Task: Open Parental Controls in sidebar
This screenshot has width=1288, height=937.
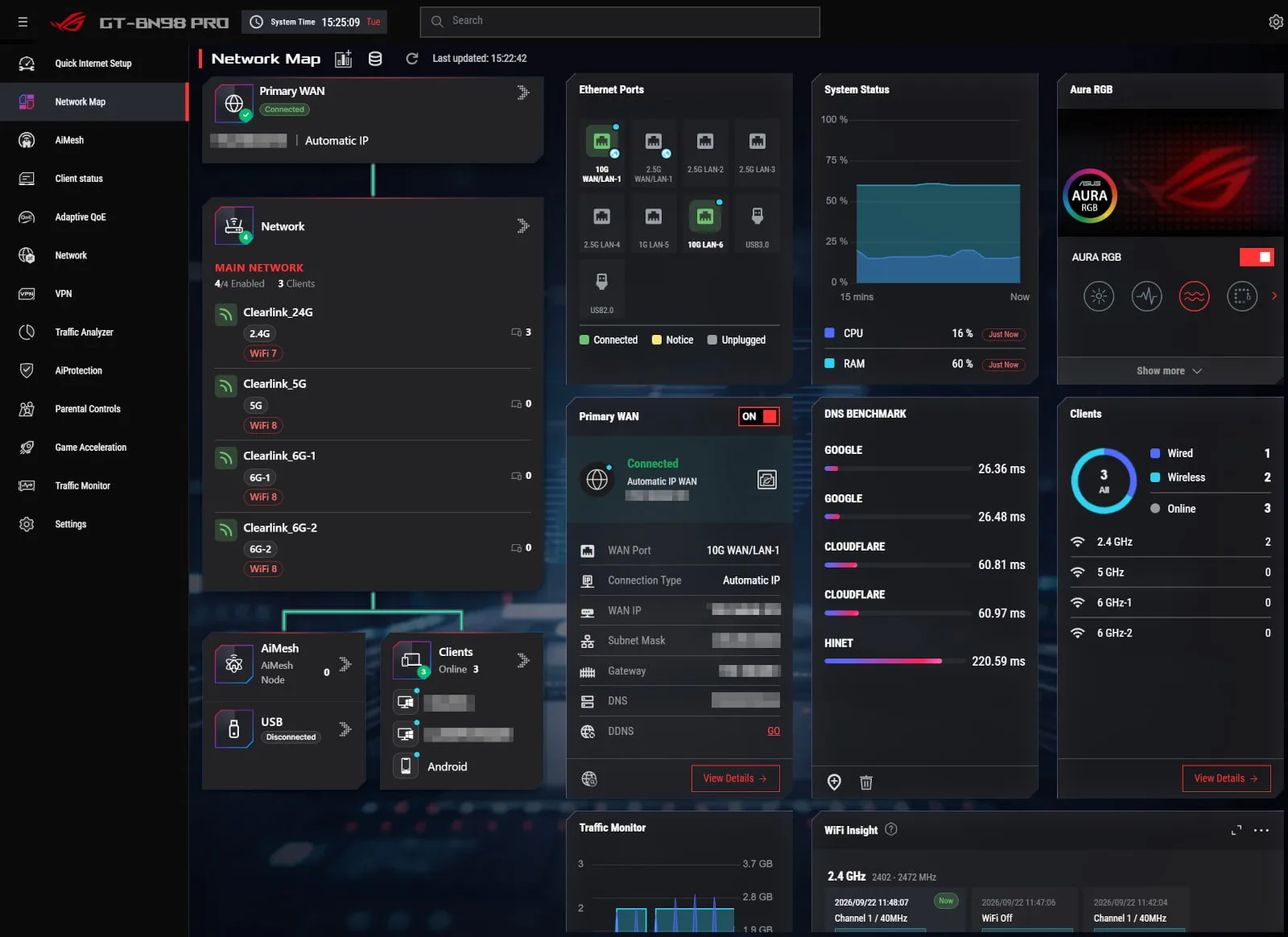Action: pyautogui.click(x=93, y=409)
